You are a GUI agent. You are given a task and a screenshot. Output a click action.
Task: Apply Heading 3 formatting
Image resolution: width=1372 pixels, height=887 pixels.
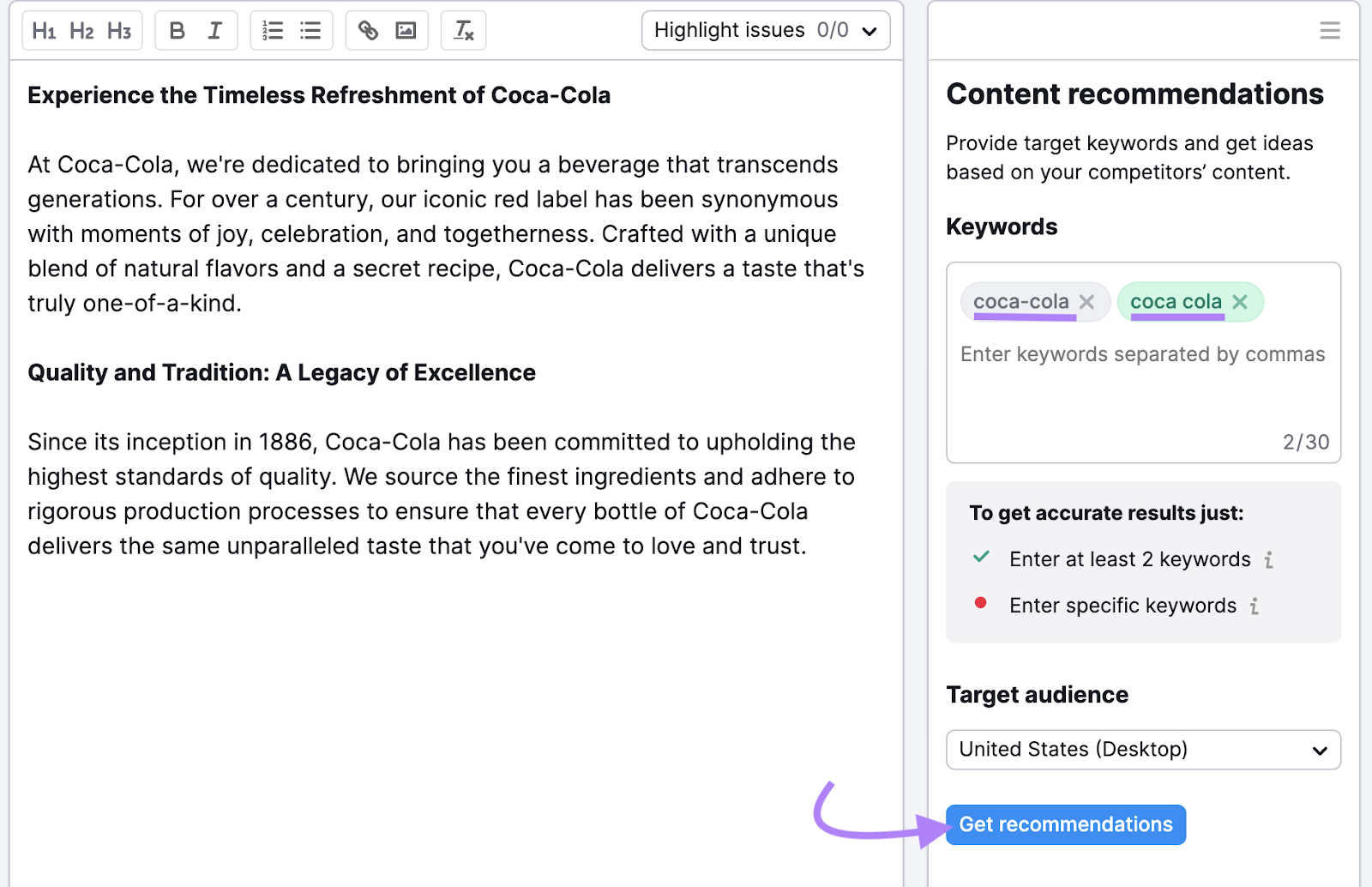[119, 31]
